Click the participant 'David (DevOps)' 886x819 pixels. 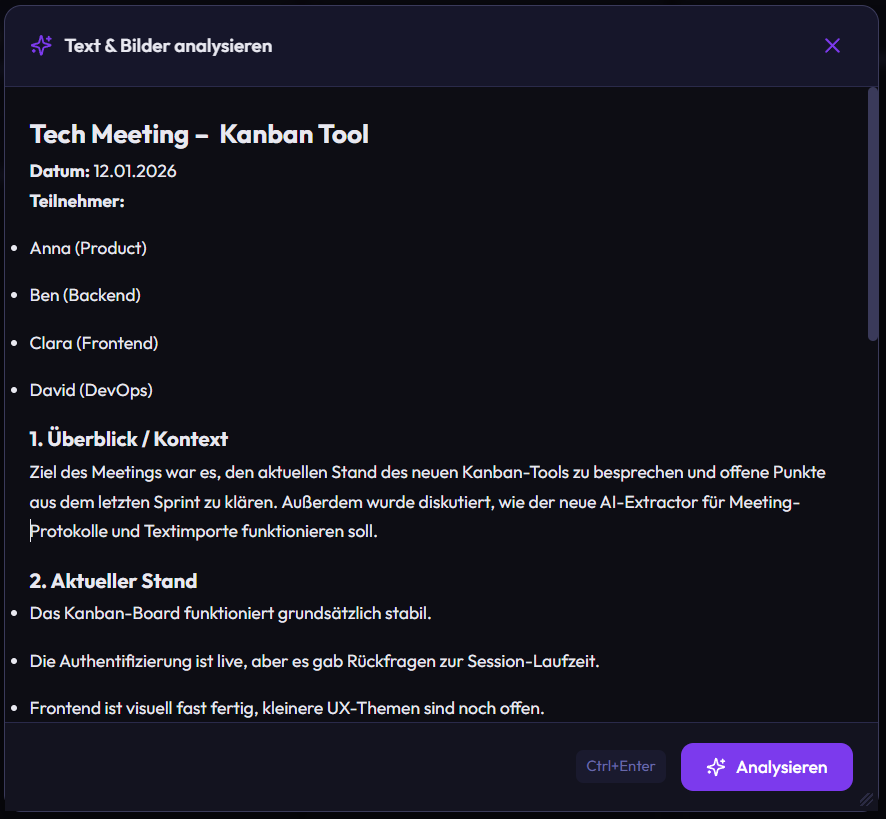(x=91, y=390)
